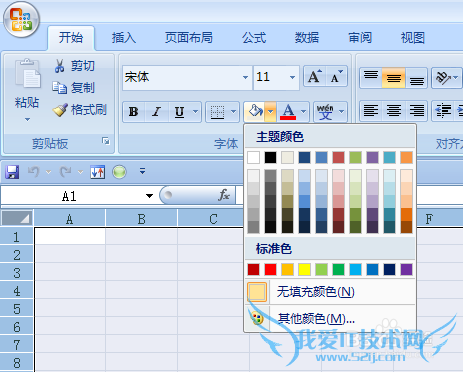Select cell A1

(70, 236)
